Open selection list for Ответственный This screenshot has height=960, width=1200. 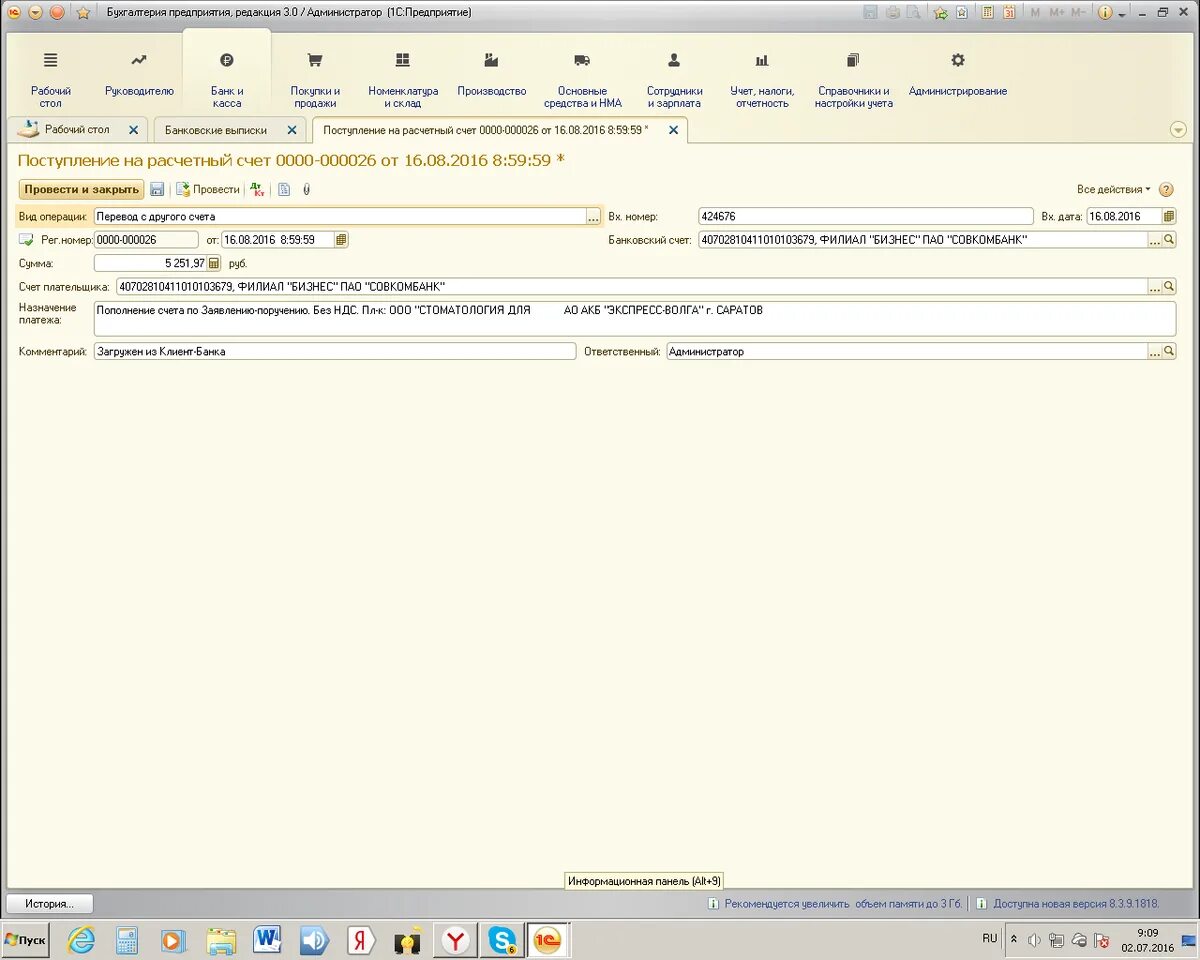1155,351
